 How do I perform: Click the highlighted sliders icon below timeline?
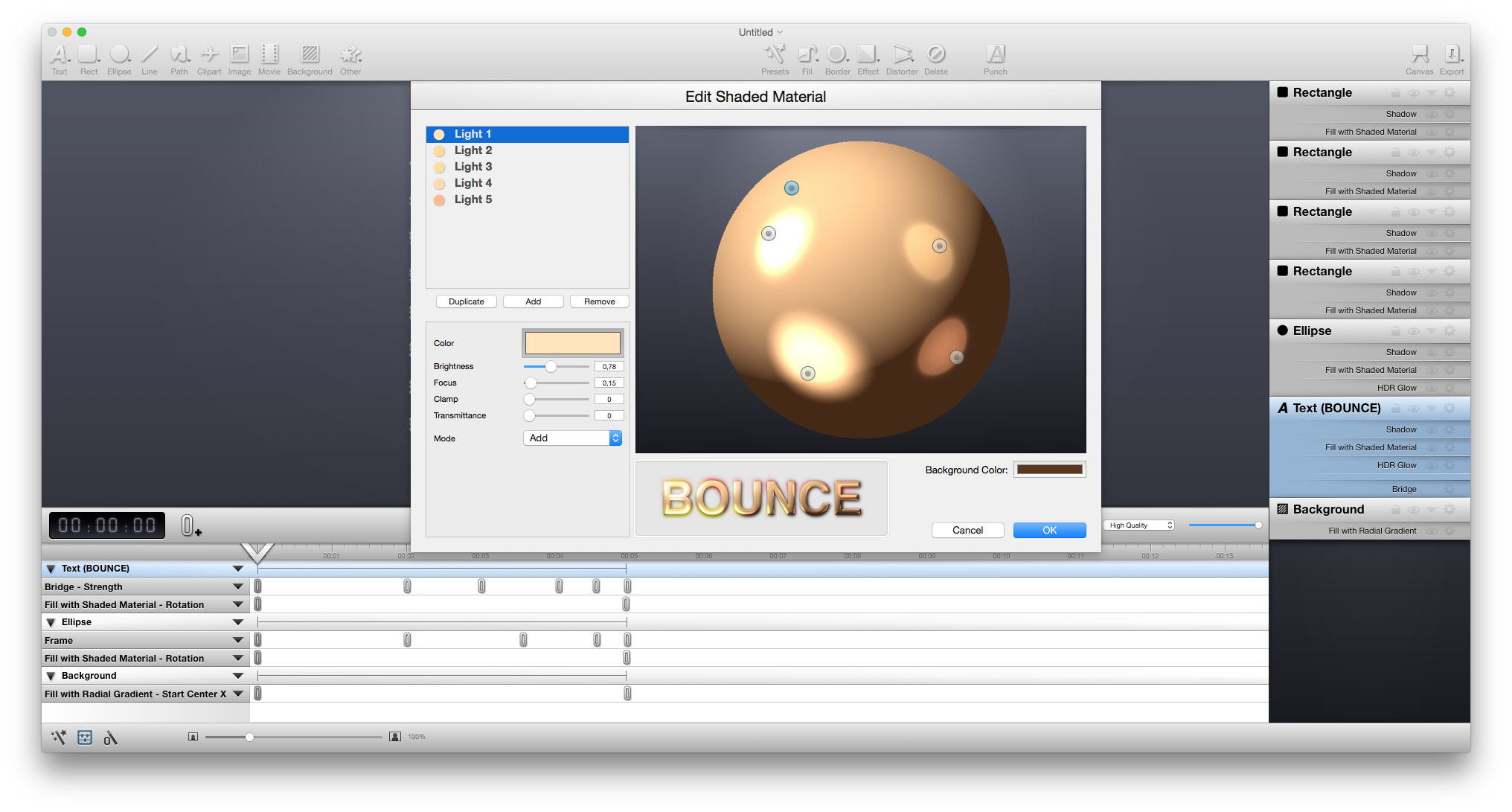coord(85,737)
